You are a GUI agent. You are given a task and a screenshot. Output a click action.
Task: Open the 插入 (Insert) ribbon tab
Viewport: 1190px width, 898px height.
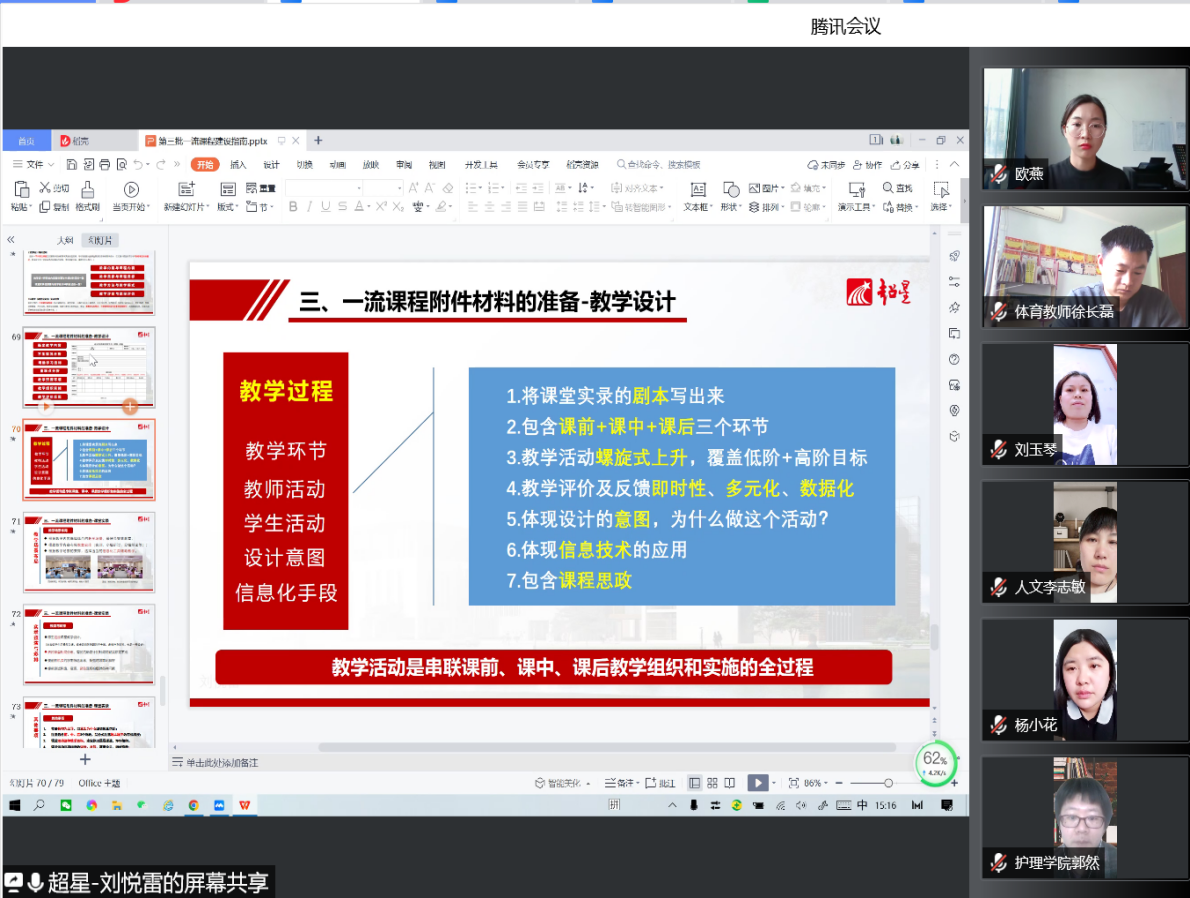coord(238,164)
